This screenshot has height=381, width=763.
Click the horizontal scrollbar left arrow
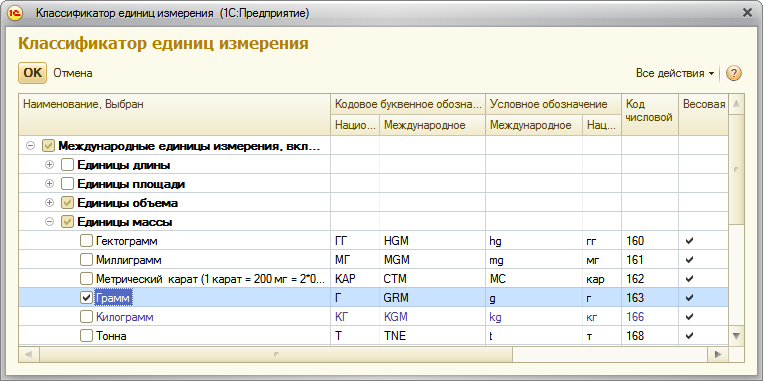[x=29, y=354]
